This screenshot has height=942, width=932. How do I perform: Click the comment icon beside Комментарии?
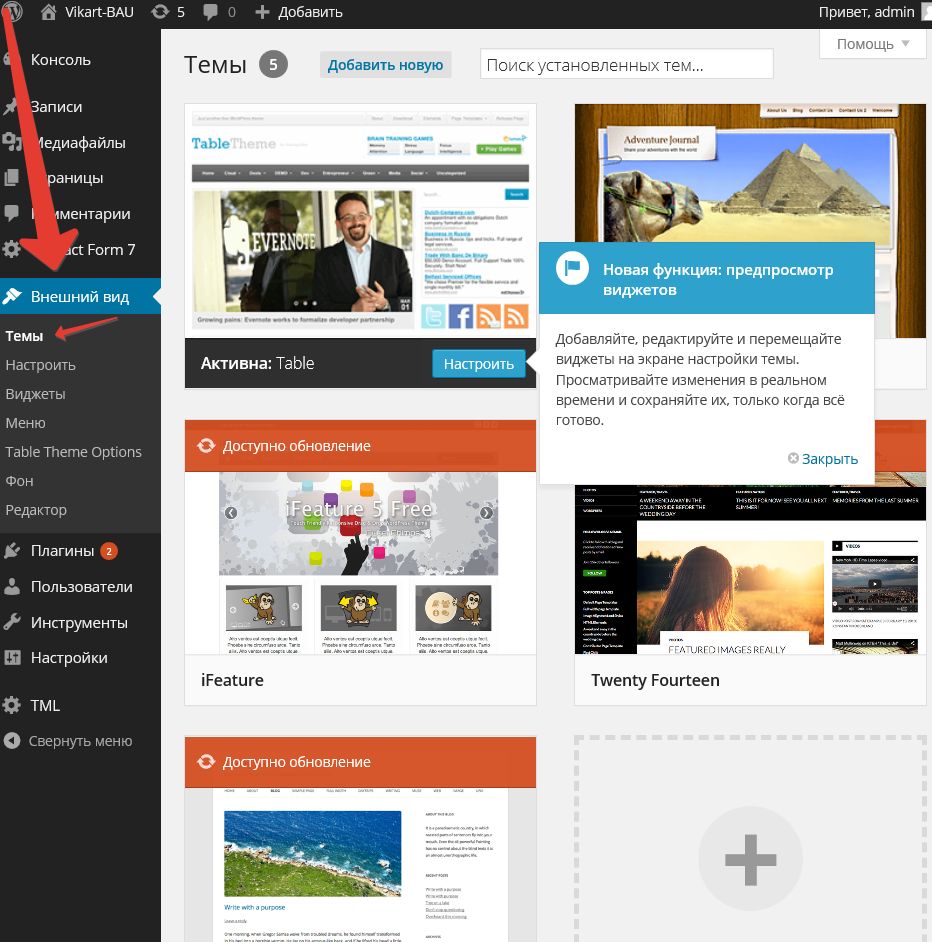coord(11,213)
